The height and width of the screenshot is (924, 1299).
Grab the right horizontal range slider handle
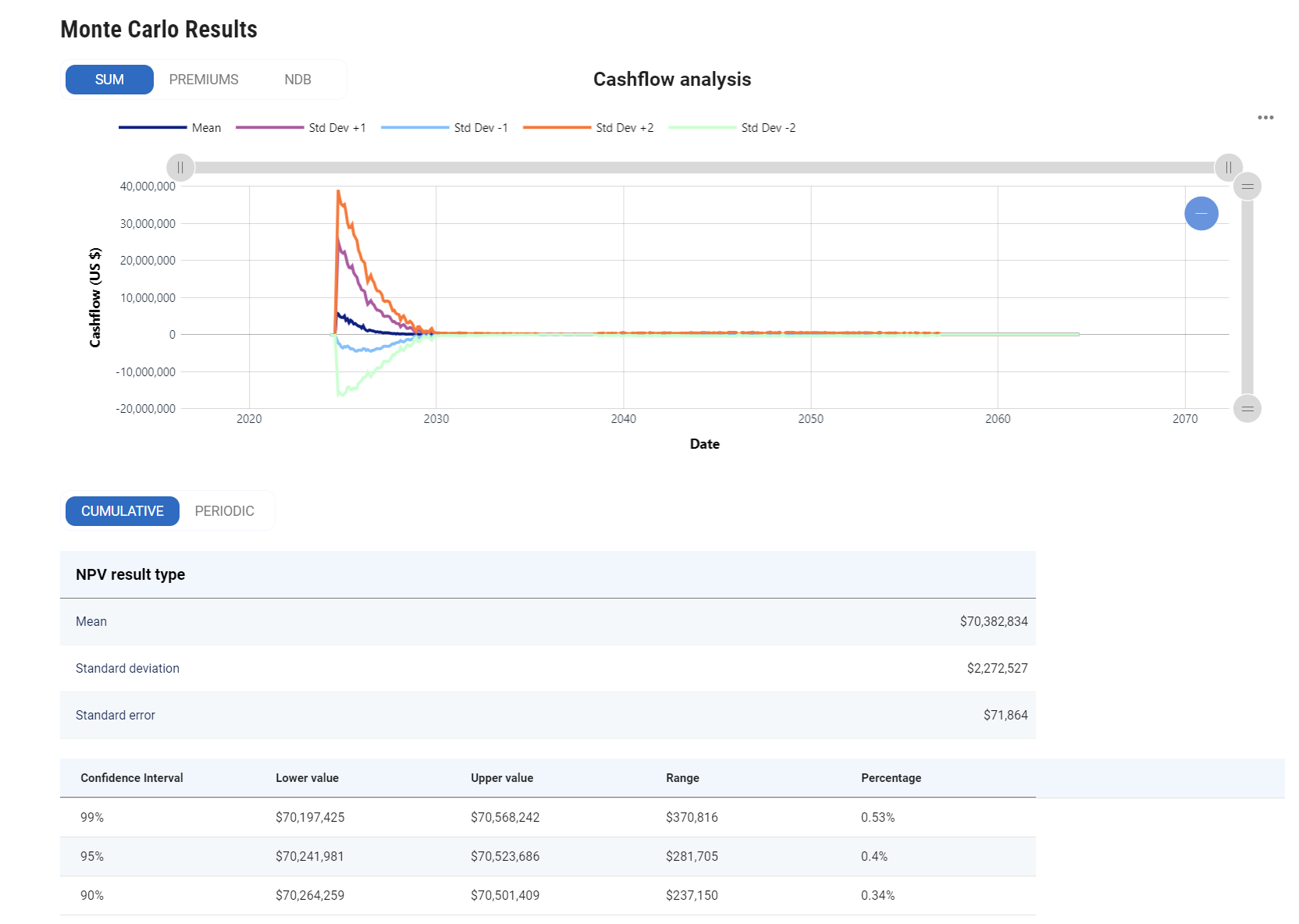point(1228,167)
